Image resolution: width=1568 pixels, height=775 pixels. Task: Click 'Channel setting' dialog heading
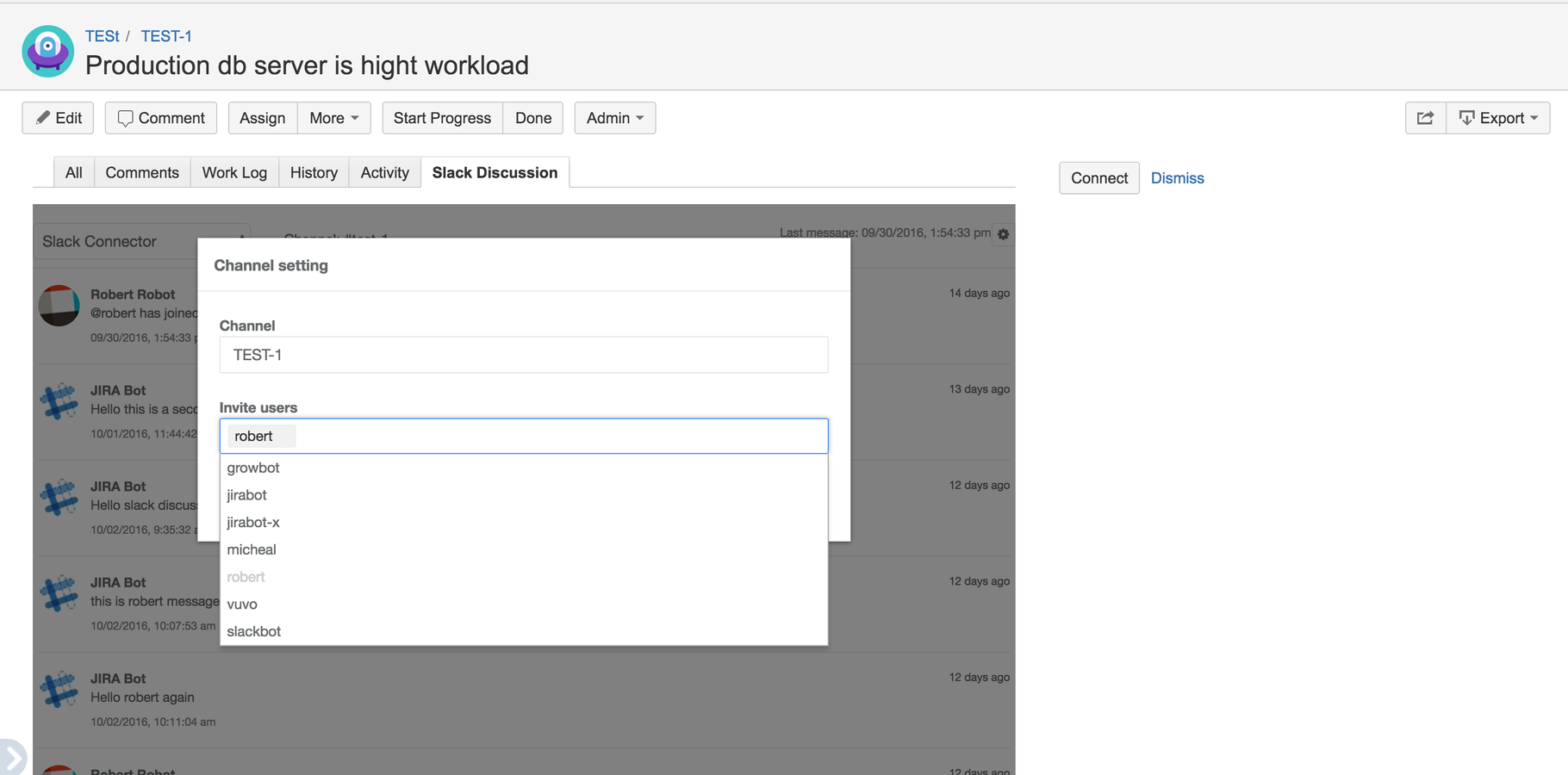click(x=271, y=265)
